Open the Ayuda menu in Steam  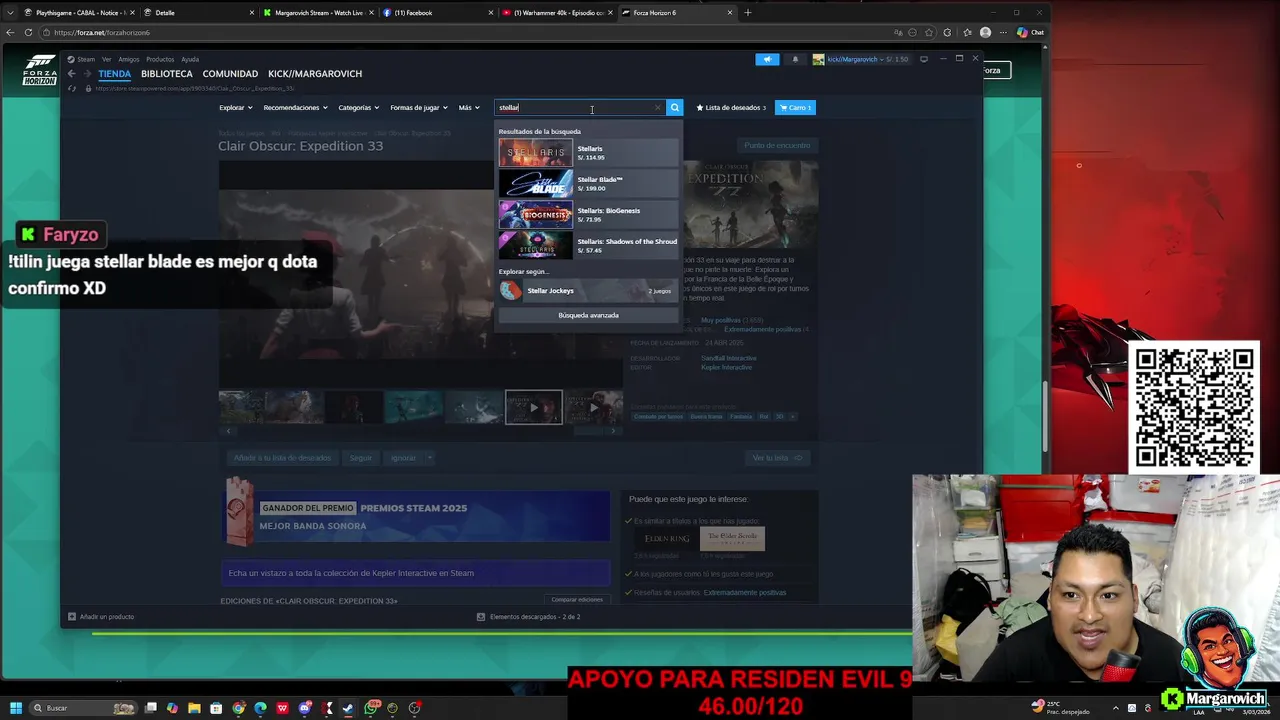[x=190, y=59]
